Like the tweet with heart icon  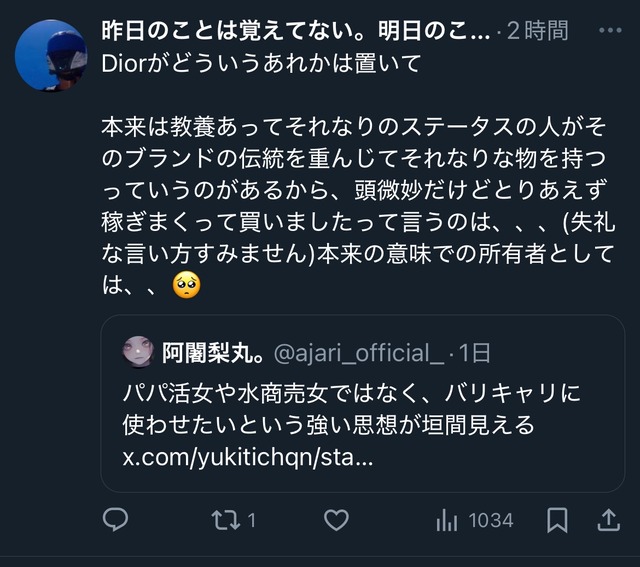[x=337, y=520]
